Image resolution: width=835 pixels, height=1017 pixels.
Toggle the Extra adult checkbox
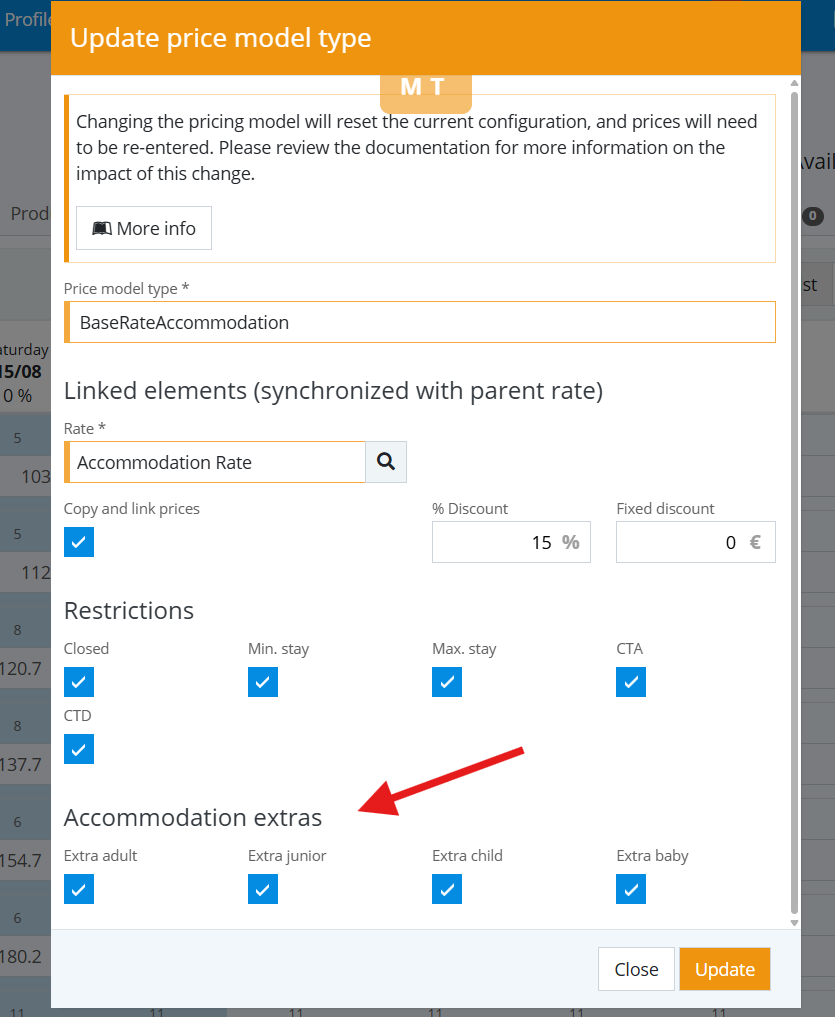click(79, 889)
